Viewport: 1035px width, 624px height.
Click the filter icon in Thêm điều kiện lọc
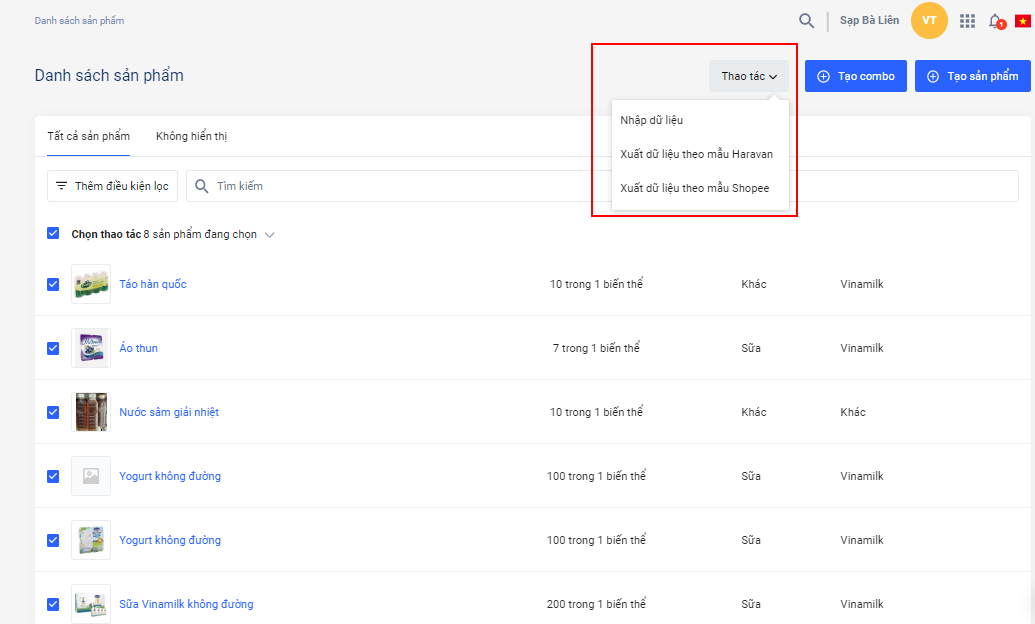(62, 186)
